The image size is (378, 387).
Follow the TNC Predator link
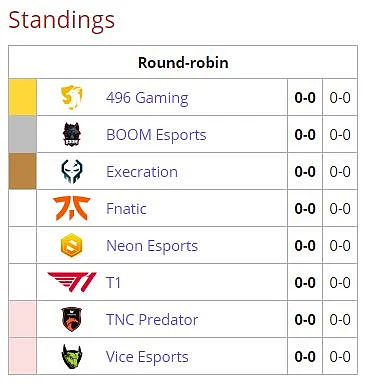pyautogui.click(x=152, y=320)
